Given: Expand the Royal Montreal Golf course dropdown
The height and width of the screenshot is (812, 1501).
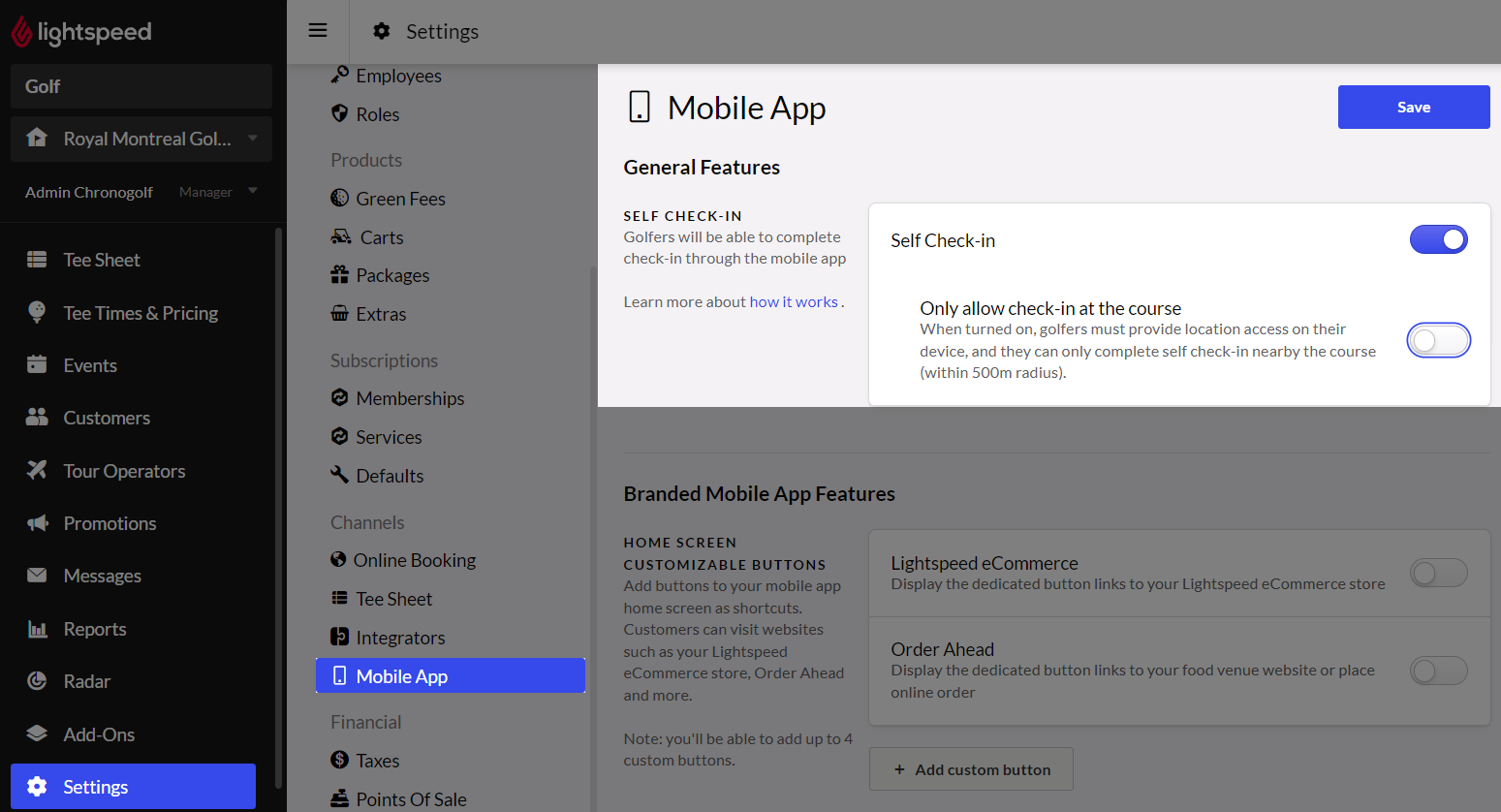Looking at the screenshot, I should point(253,139).
